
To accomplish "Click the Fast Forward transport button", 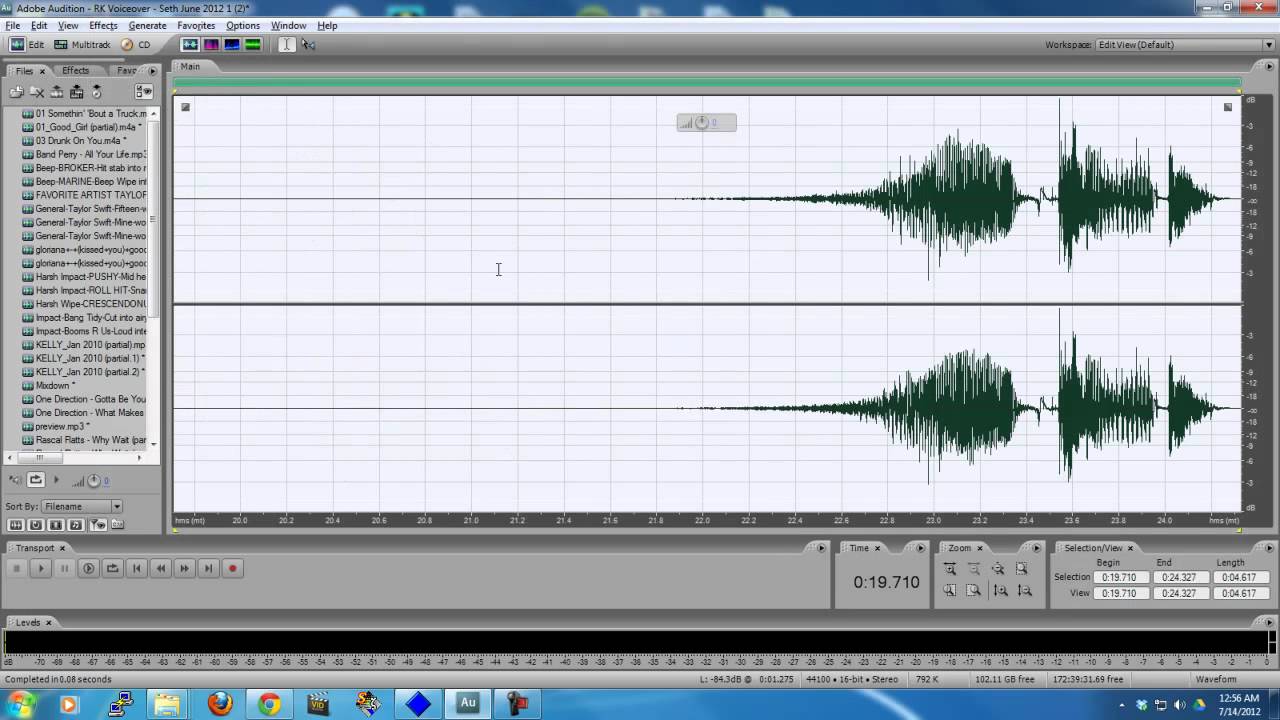I will 184,568.
